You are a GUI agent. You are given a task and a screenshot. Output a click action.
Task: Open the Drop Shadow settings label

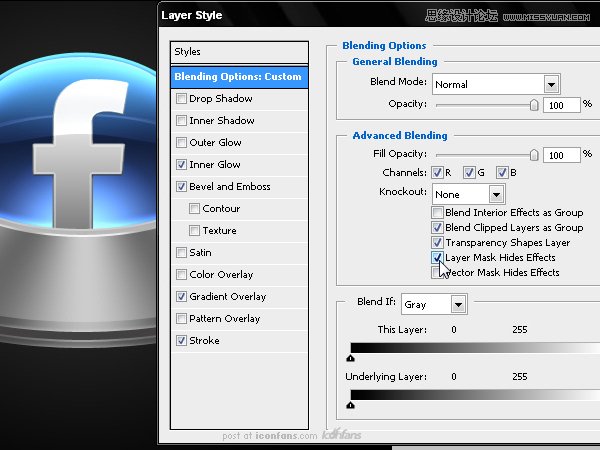[x=221, y=99]
